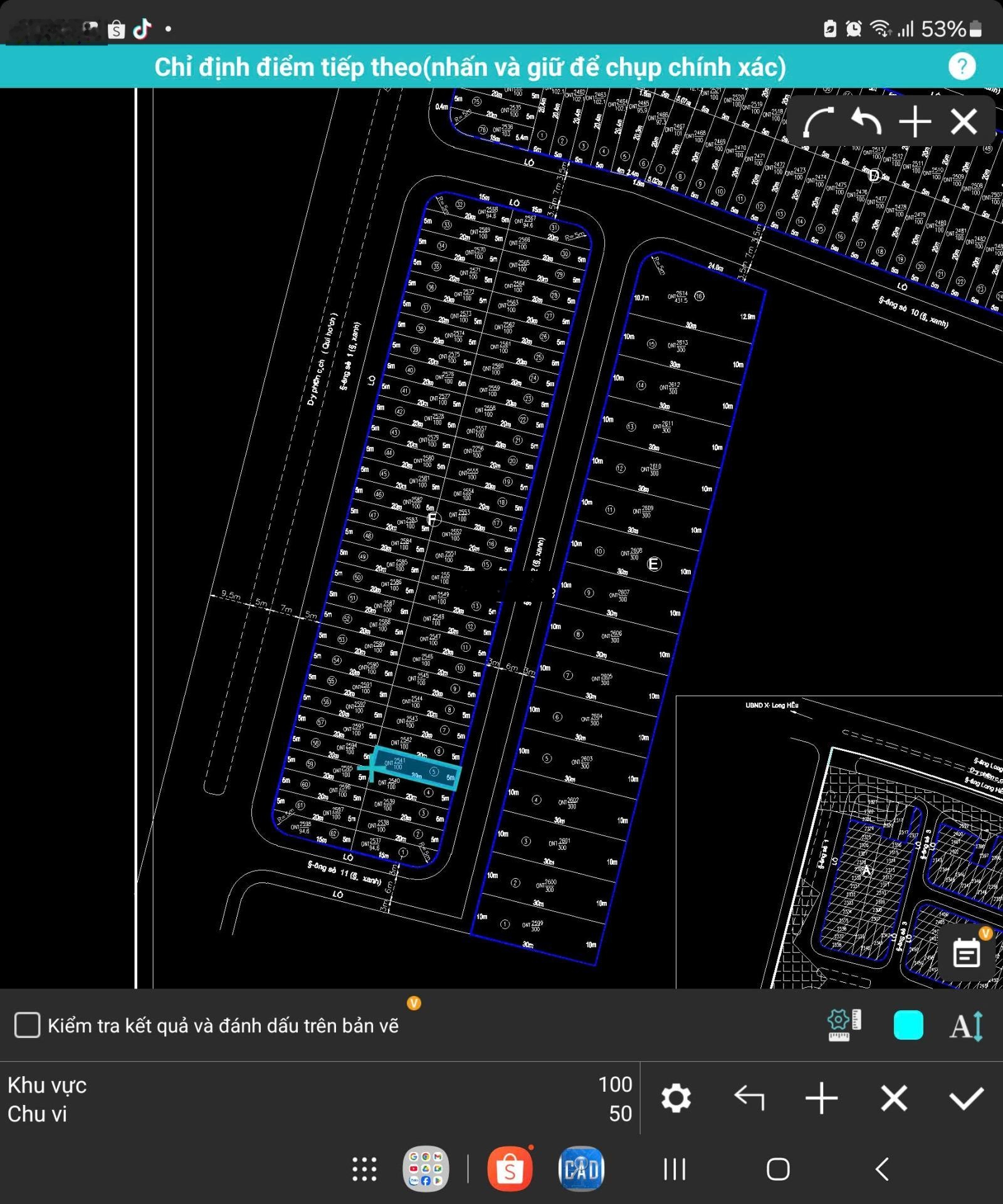Image resolution: width=1003 pixels, height=1204 pixels.
Task: Open measurement scale settings icon
Action: [844, 1025]
